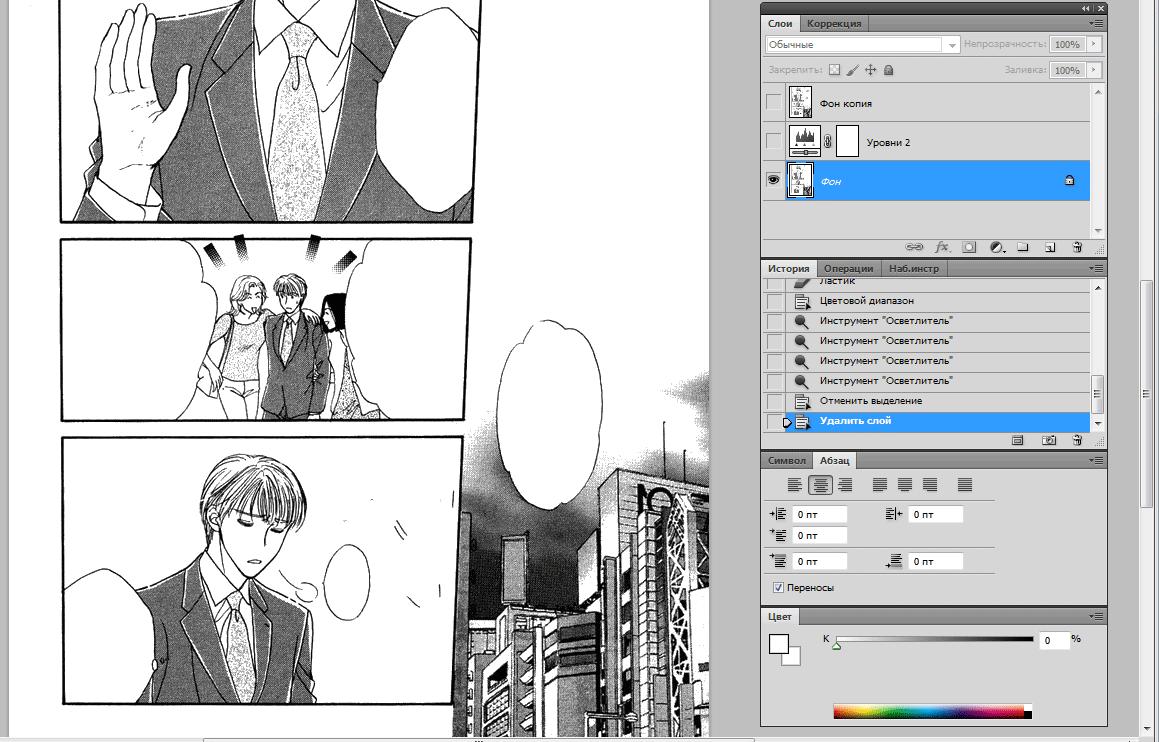
Task: Open the Заливка fill slider arrow
Action: click(x=1094, y=70)
